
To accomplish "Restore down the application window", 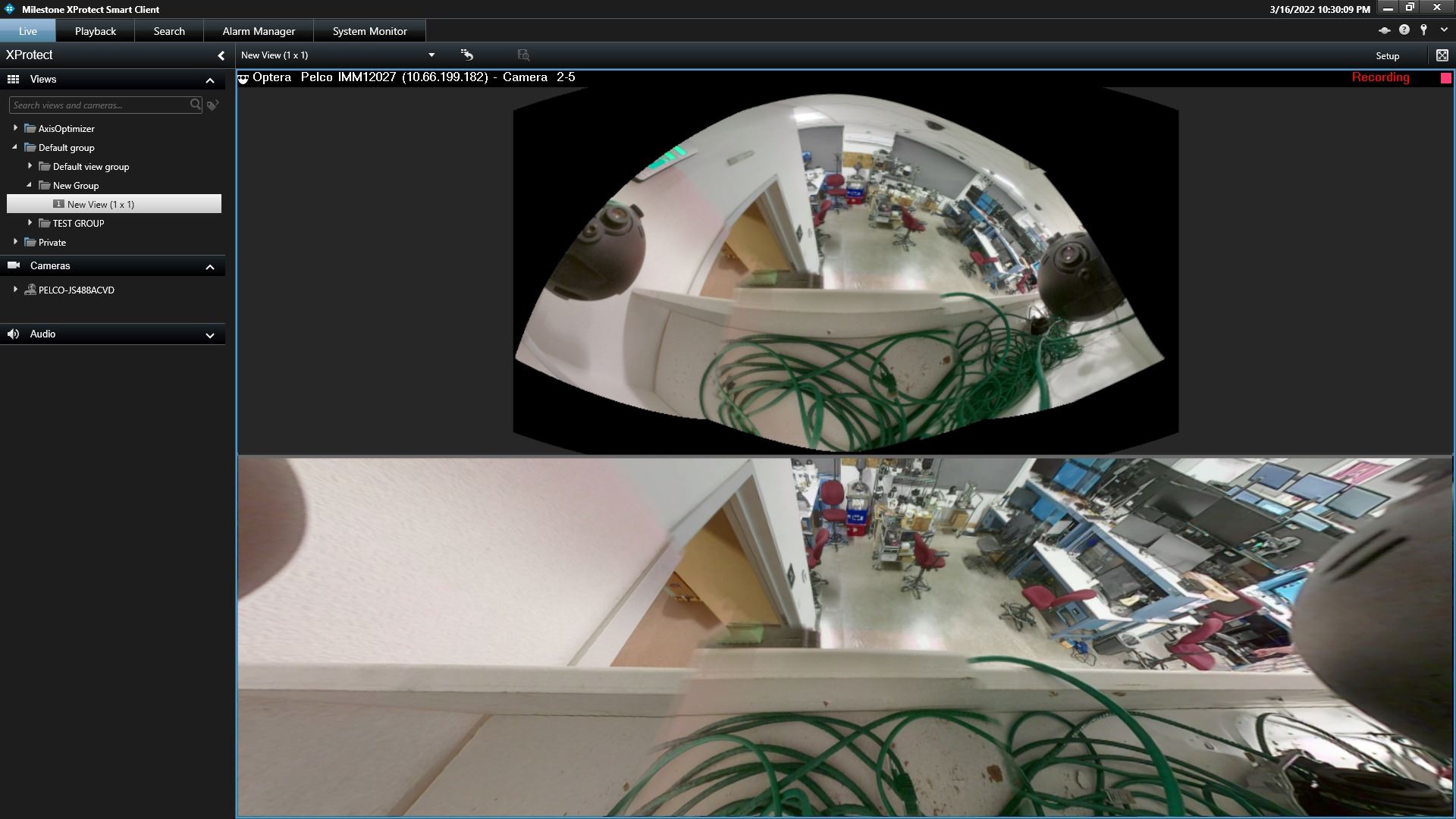I will [1410, 8].
